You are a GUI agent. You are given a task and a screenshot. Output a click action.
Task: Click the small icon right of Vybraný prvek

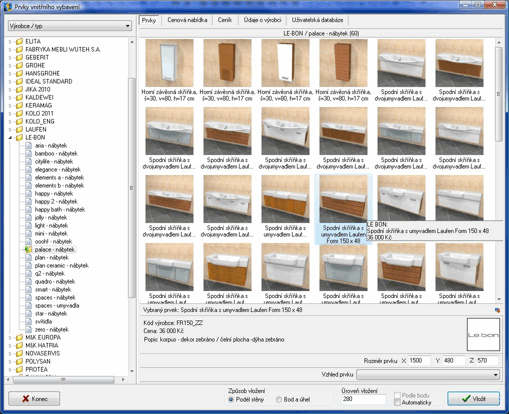497,310
